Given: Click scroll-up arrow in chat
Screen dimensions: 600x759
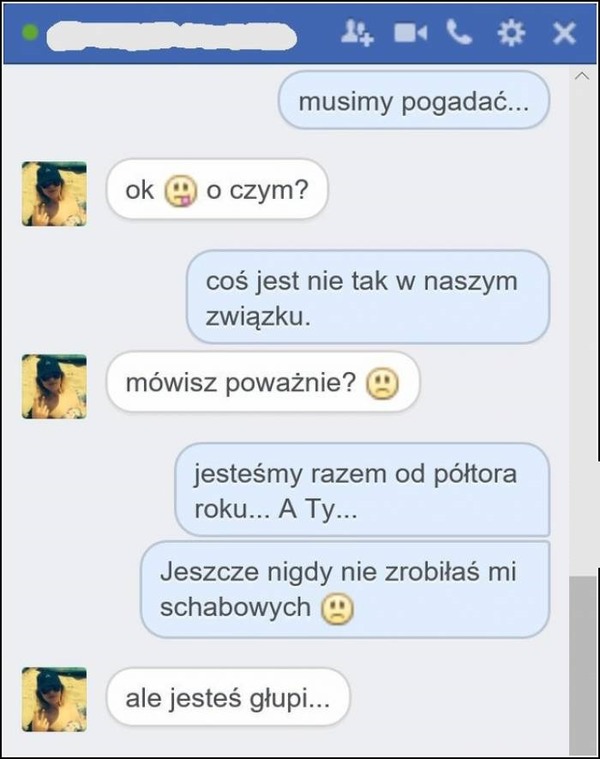Looking at the screenshot, I should 582,76.
